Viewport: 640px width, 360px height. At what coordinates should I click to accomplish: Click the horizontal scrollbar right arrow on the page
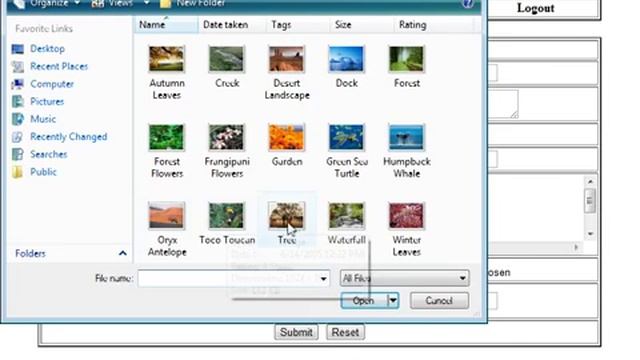[576, 247]
